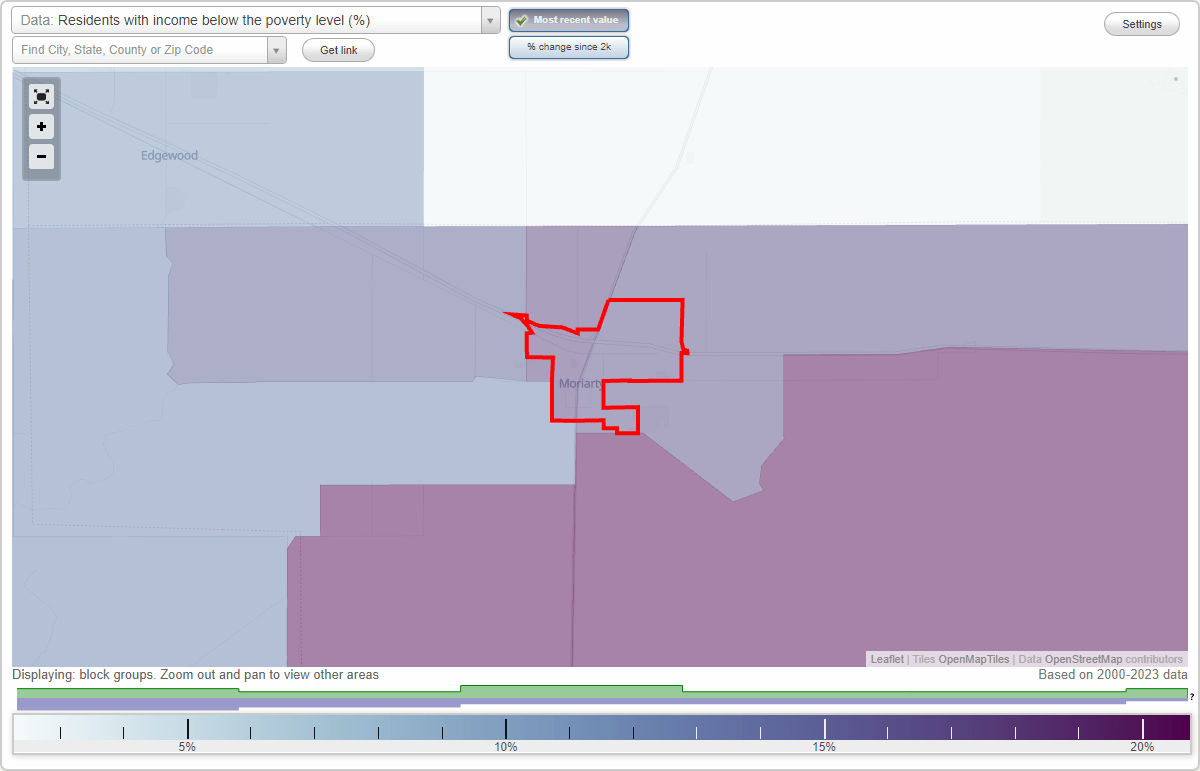The image size is (1200, 771).
Task: Zoom in using the plus icon
Action: pos(41,127)
